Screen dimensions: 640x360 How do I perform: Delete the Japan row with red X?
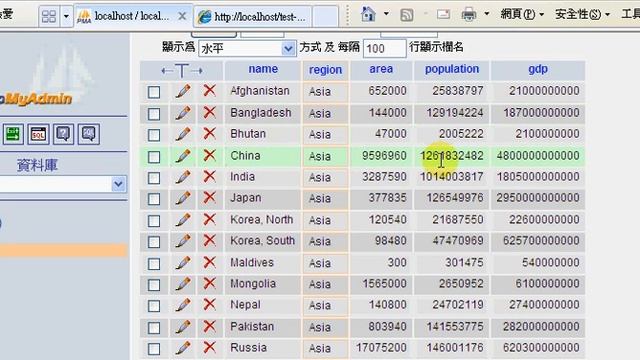(x=209, y=197)
